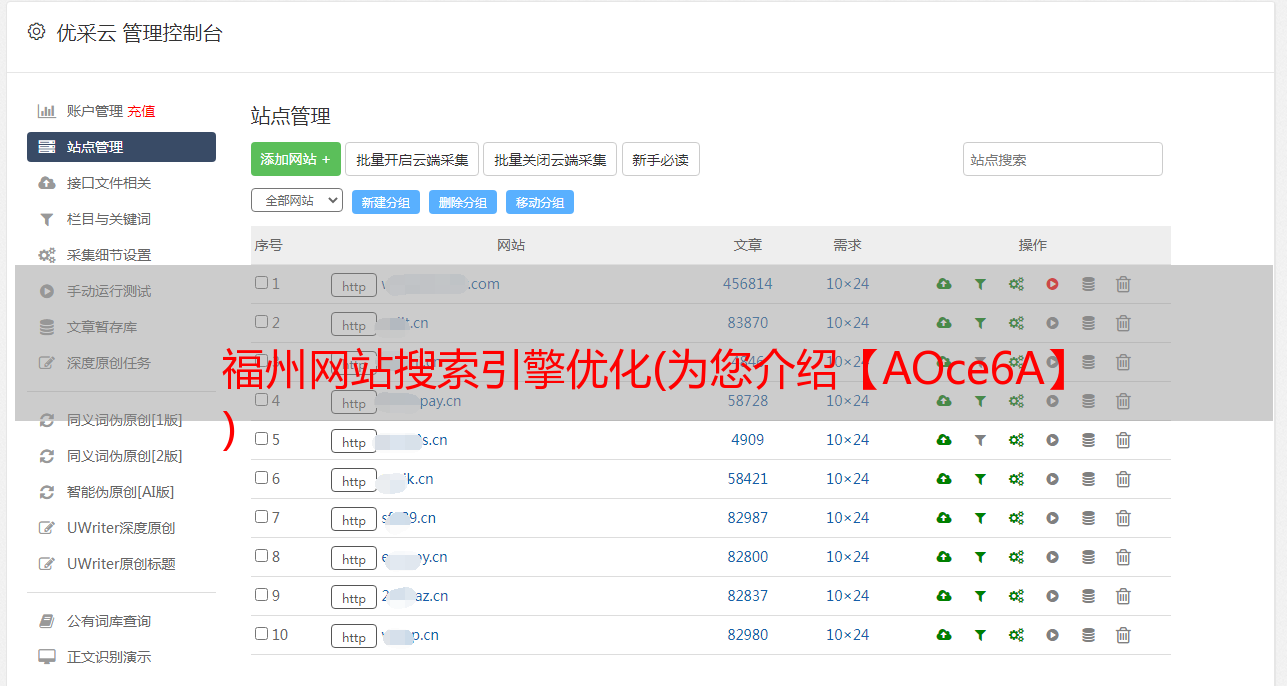Mark the checkbox for row 10
The image size is (1287, 686).
click(x=261, y=634)
